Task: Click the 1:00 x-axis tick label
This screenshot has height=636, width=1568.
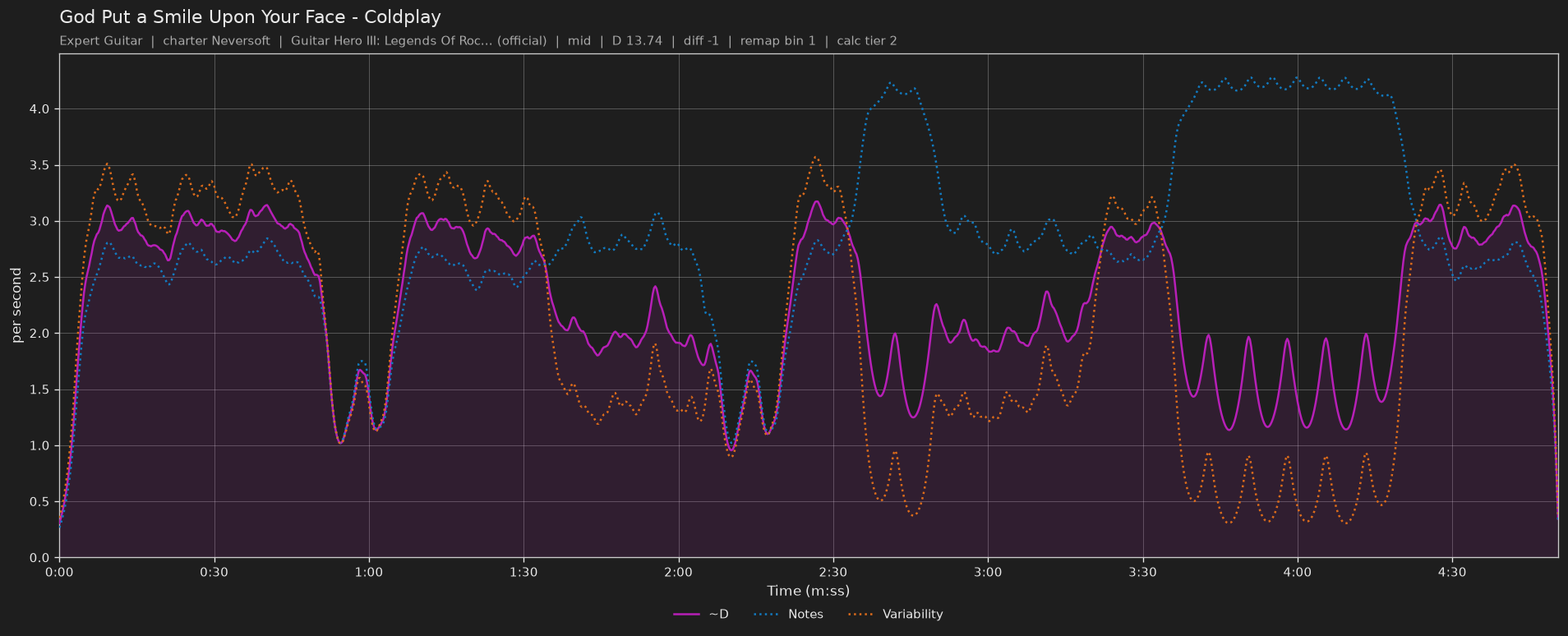Action: point(369,572)
